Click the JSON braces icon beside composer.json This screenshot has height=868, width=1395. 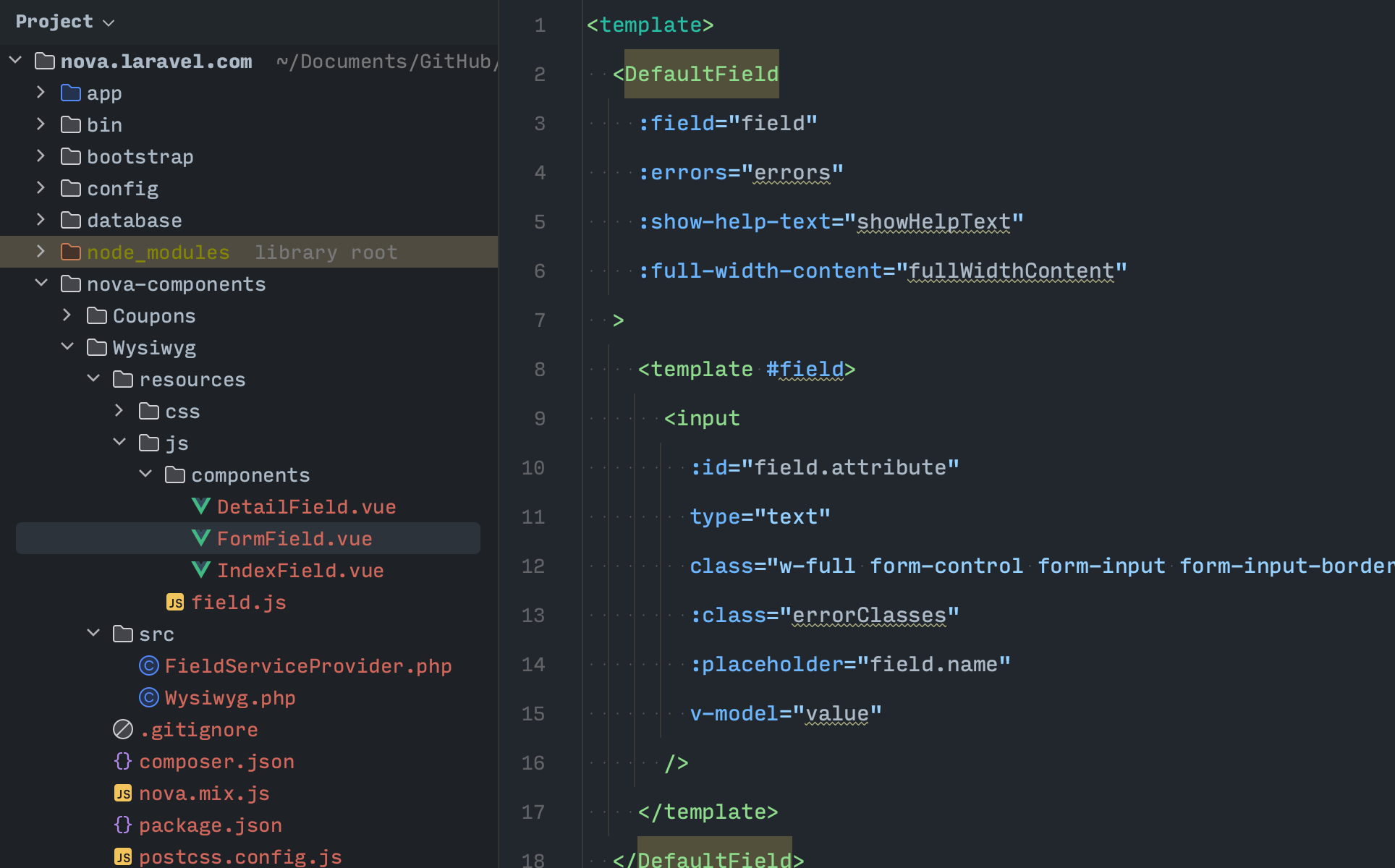click(123, 761)
